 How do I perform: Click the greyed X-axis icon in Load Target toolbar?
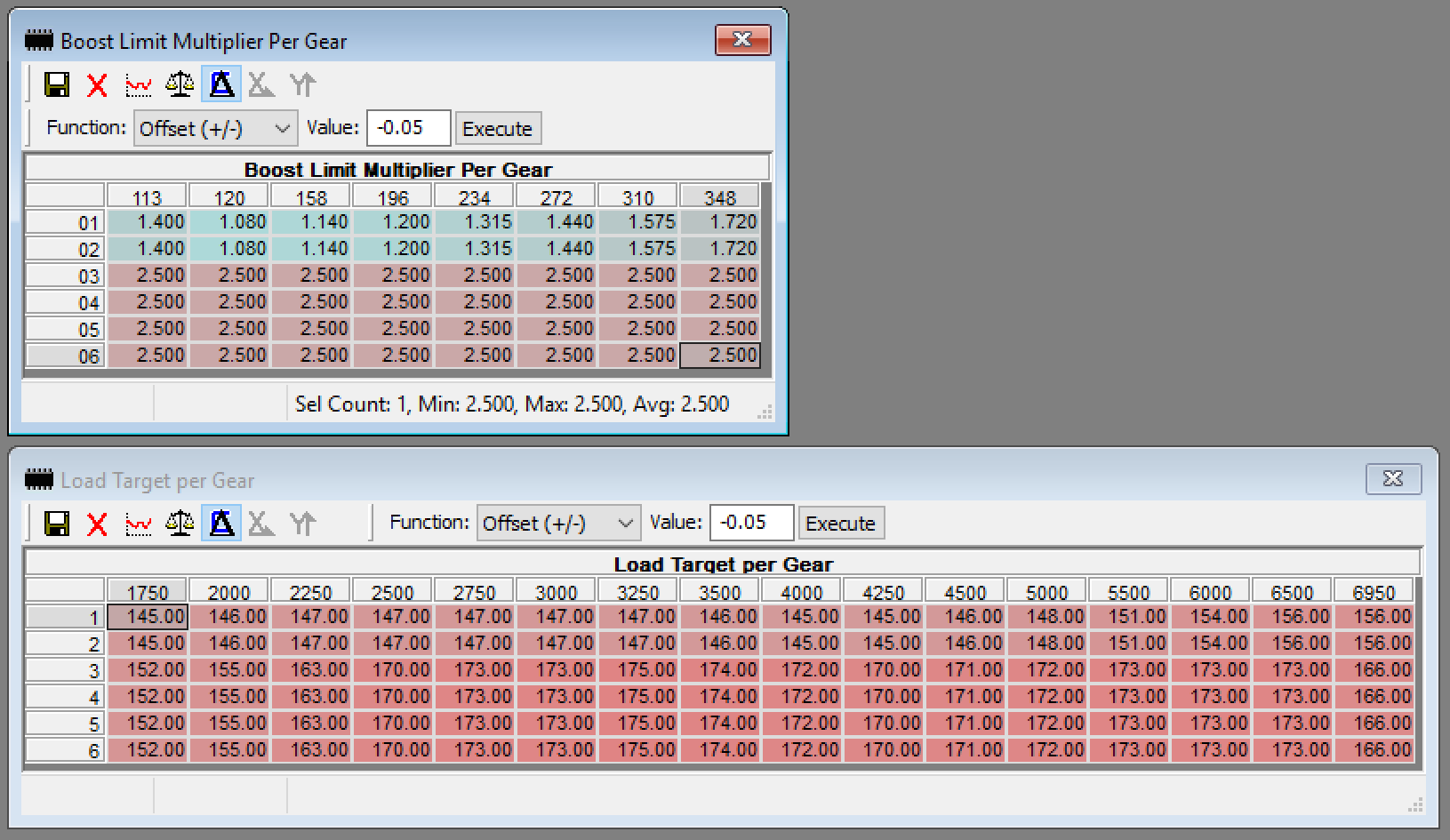pyautogui.click(x=261, y=524)
